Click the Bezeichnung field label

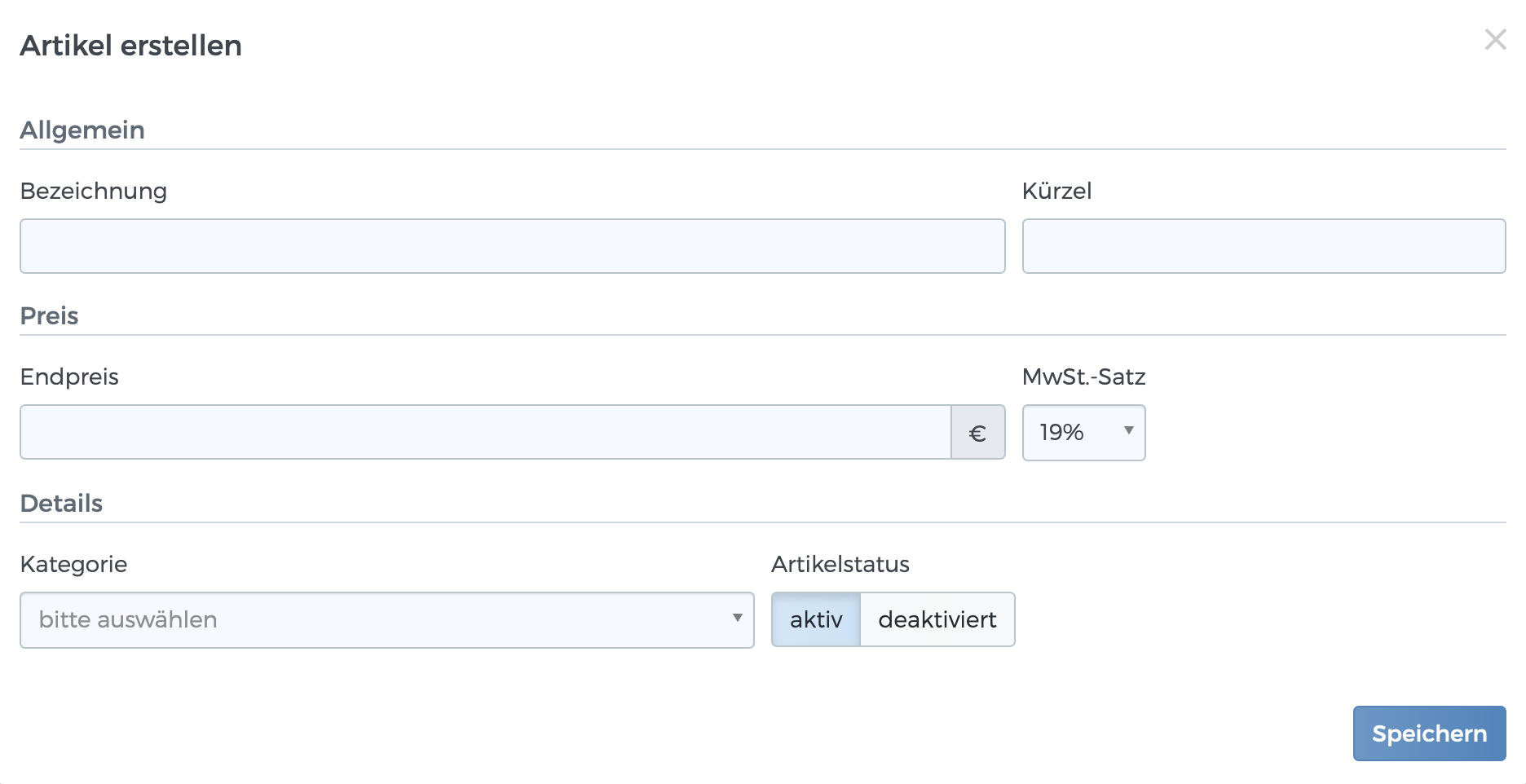93,192
